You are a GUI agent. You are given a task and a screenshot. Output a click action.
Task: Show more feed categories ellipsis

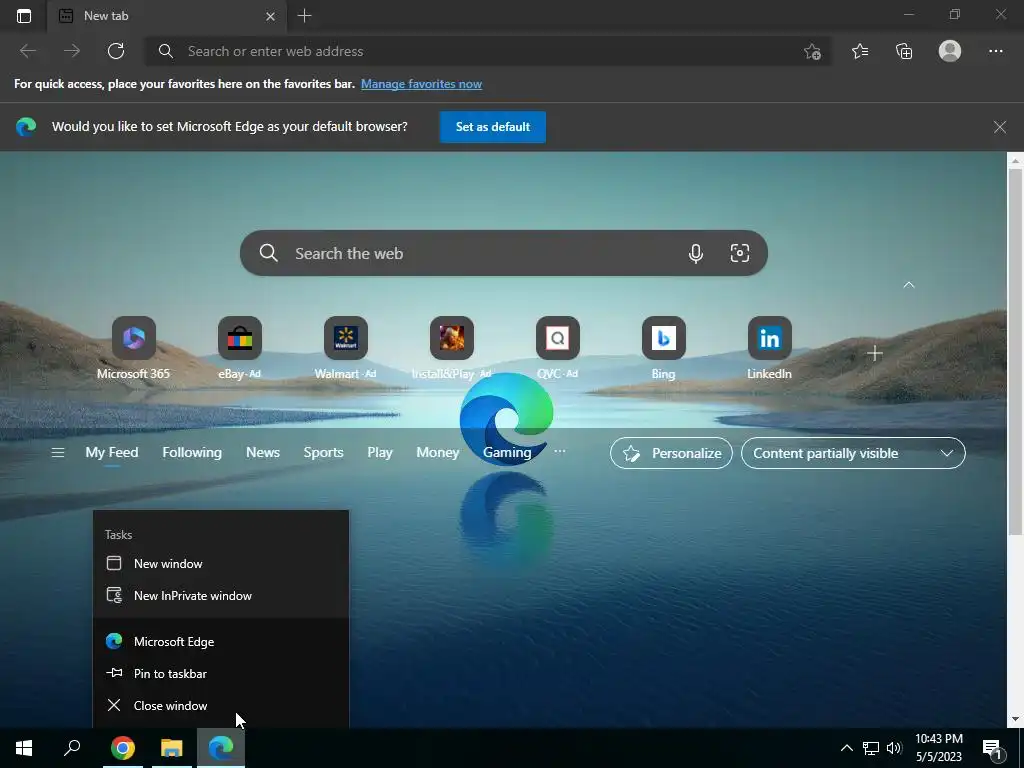click(x=560, y=451)
